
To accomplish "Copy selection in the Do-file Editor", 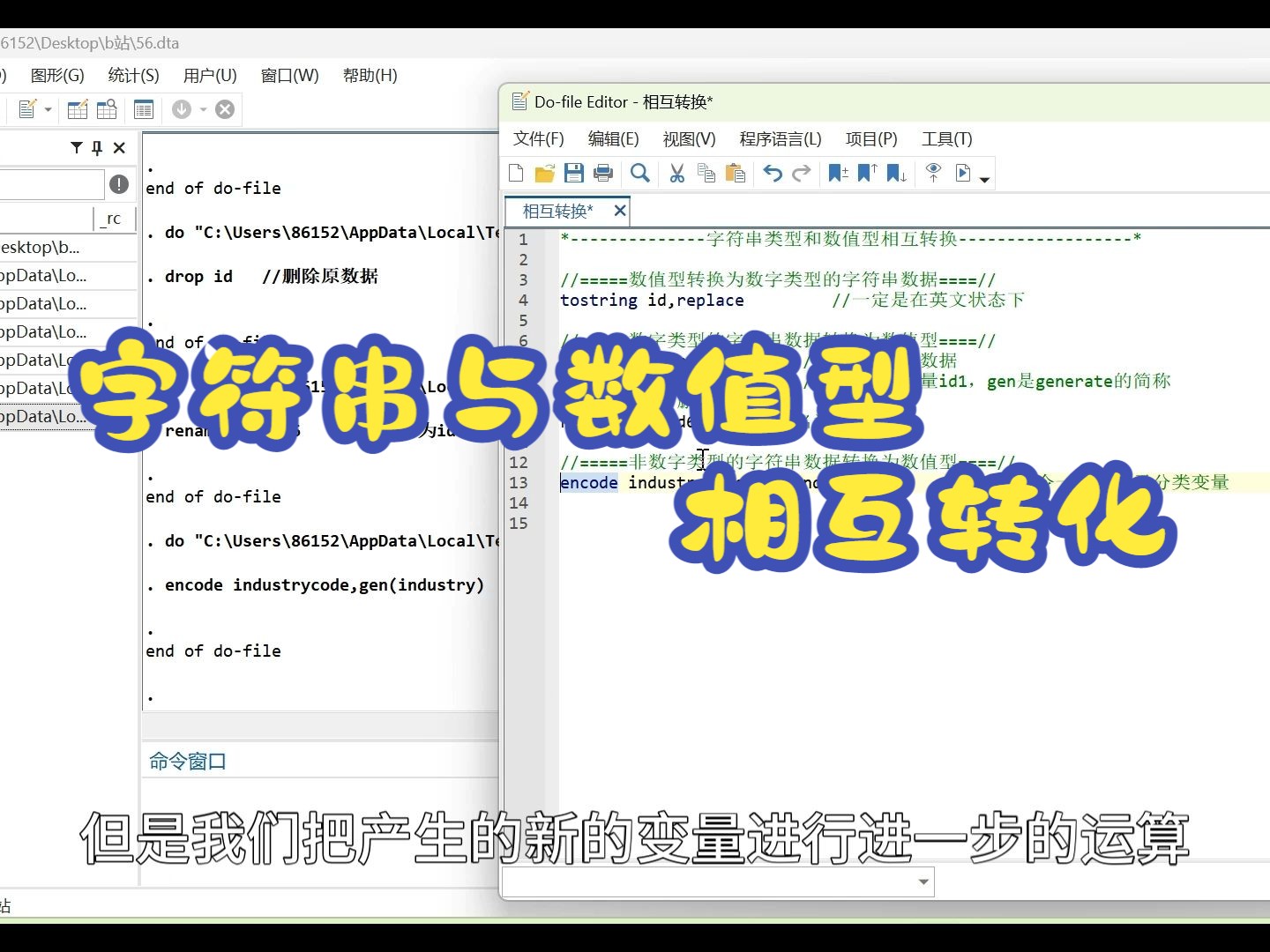I will coord(706,173).
